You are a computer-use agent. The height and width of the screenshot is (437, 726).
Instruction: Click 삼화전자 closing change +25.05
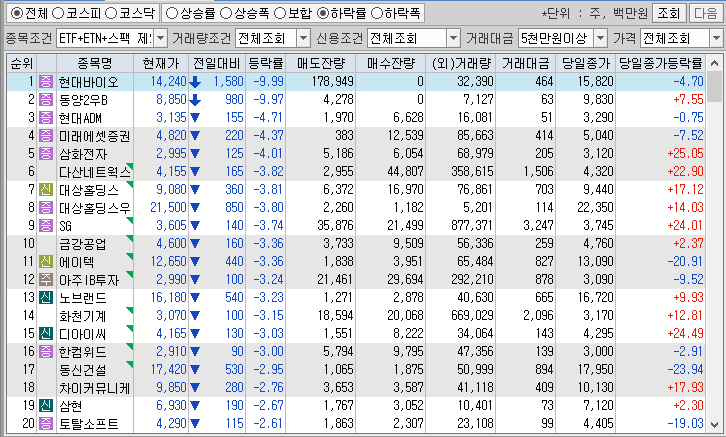tap(685, 154)
